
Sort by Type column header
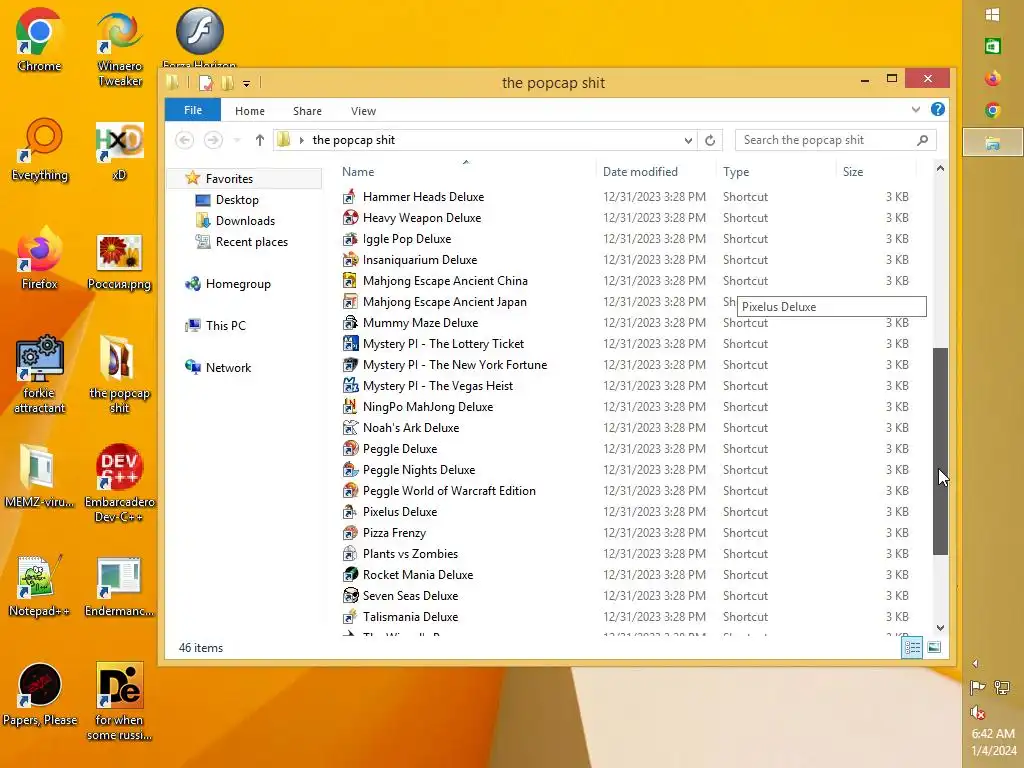tap(776, 171)
